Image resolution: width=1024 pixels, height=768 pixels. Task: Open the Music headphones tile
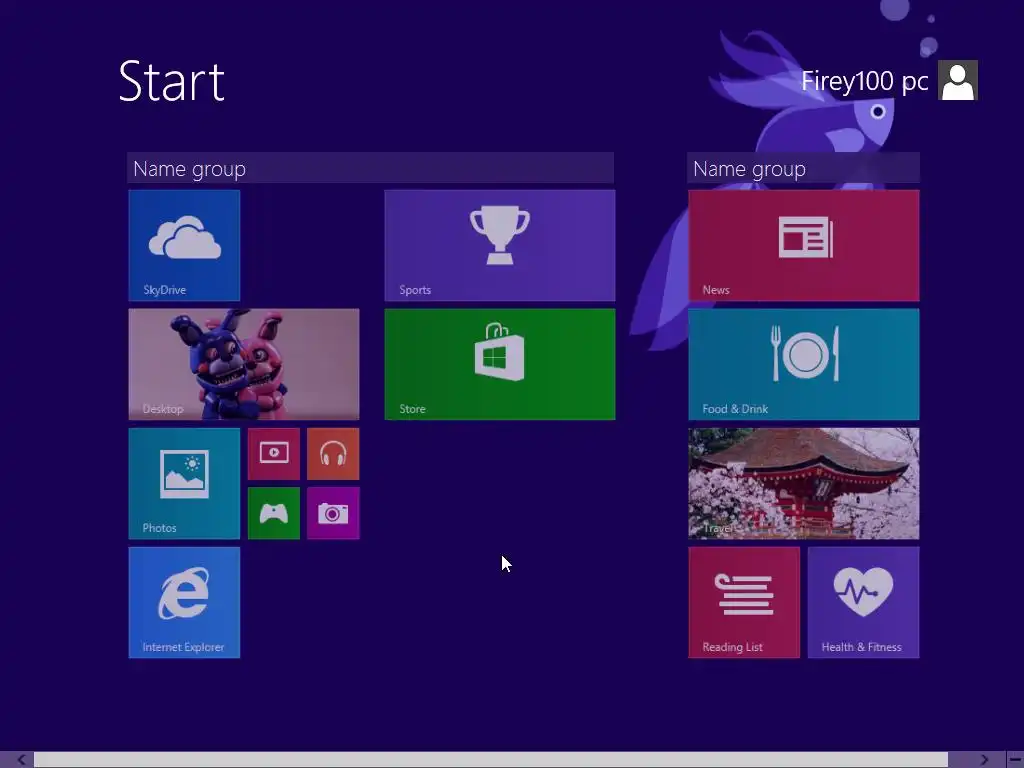[333, 454]
